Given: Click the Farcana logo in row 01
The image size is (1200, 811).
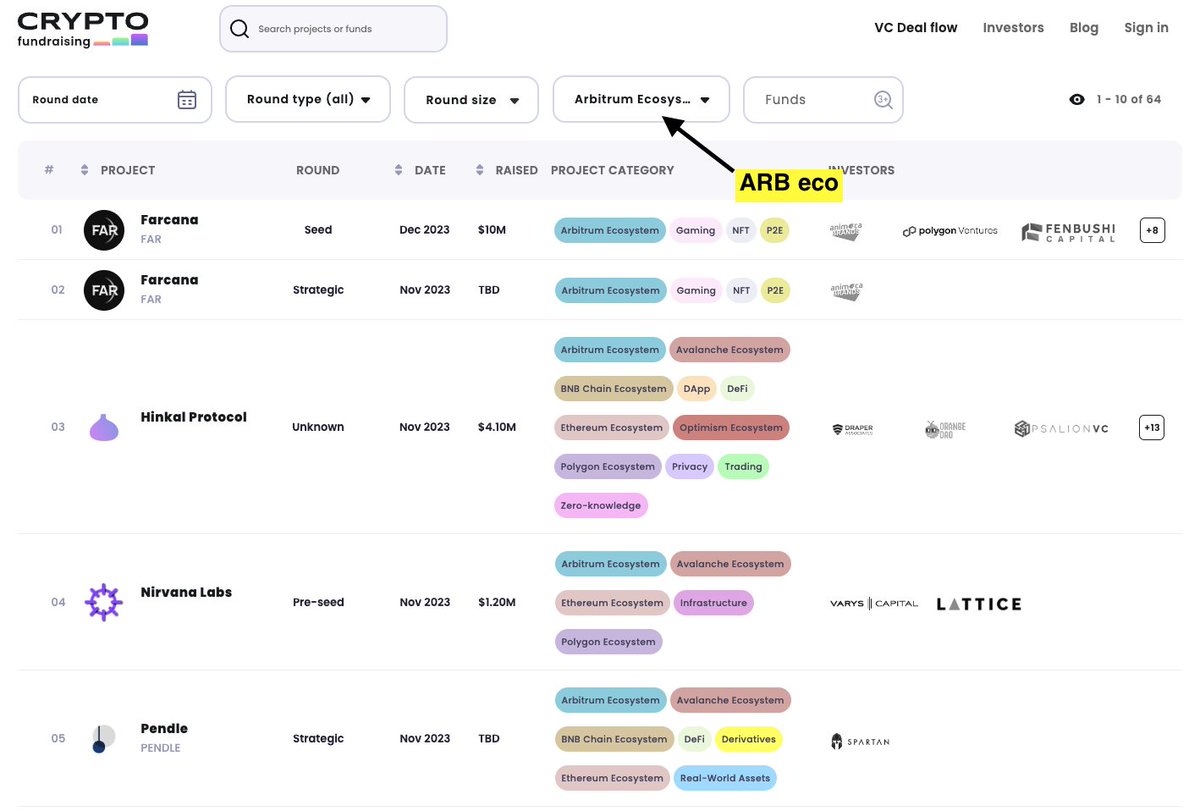Looking at the screenshot, I should point(104,230).
